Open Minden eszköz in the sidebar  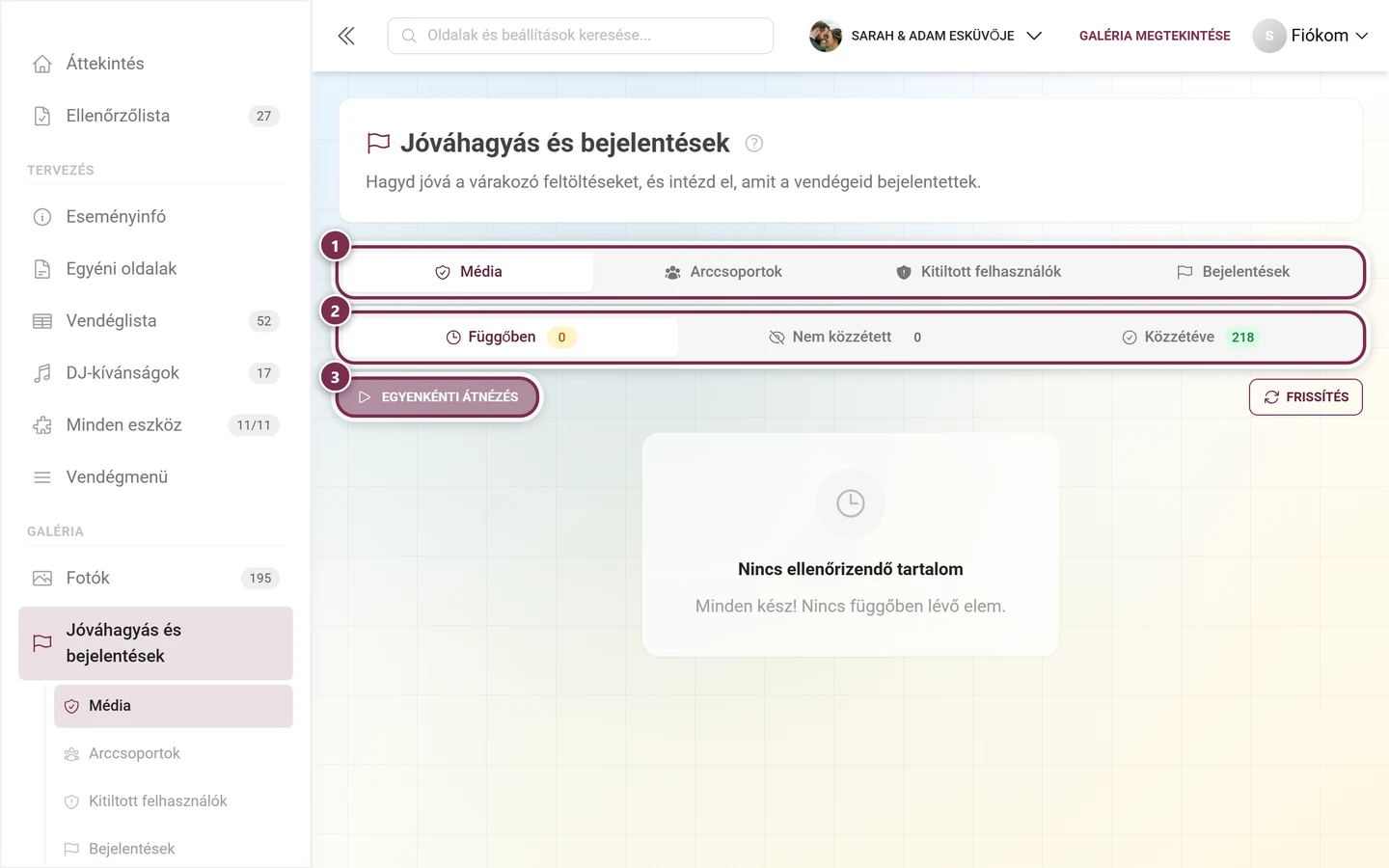(155, 425)
